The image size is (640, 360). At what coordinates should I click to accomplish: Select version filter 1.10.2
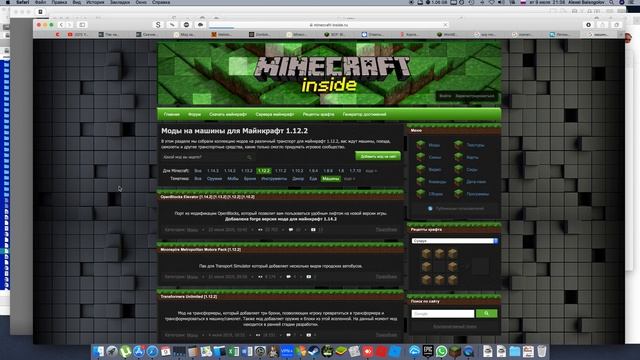pos(298,171)
